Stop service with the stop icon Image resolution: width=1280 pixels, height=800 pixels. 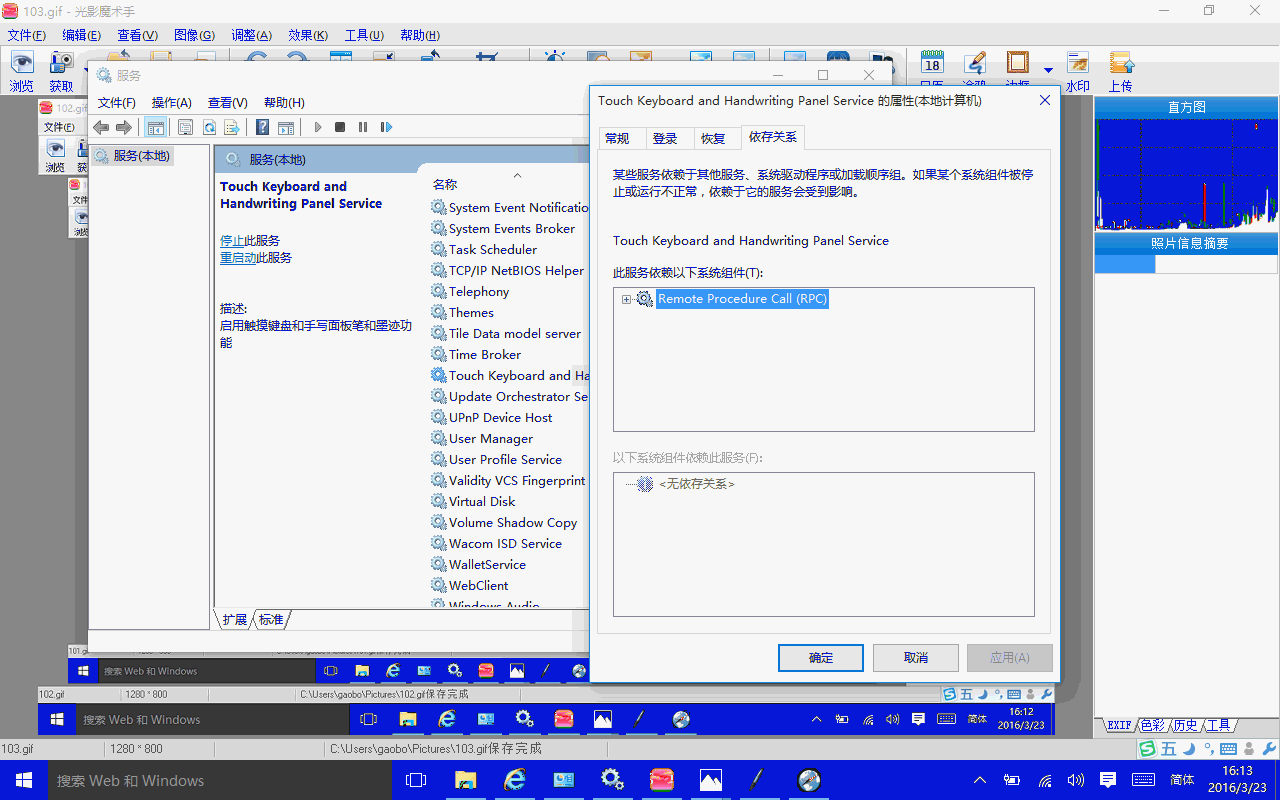[x=340, y=127]
